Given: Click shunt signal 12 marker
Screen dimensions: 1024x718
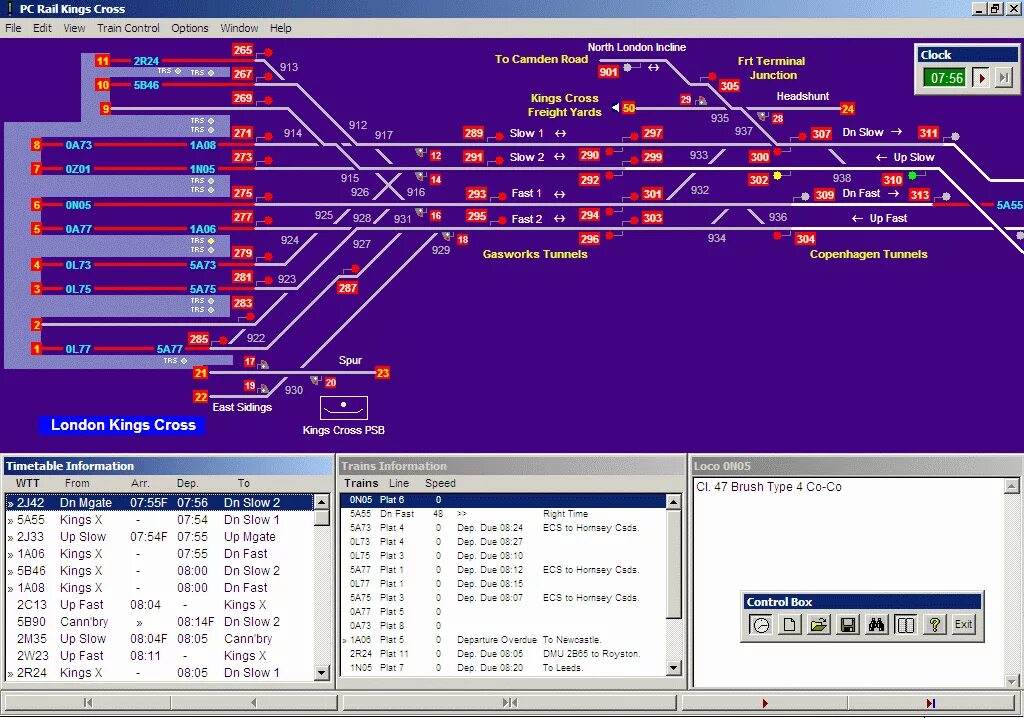Looking at the screenshot, I should 436,155.
